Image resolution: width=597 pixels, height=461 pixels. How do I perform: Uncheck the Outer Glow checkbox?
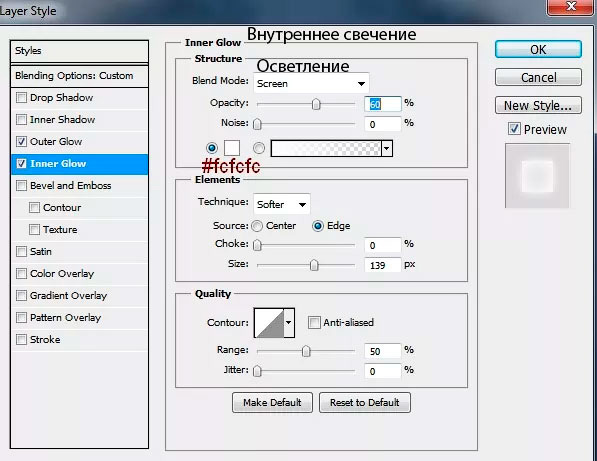tap(21, 142)
